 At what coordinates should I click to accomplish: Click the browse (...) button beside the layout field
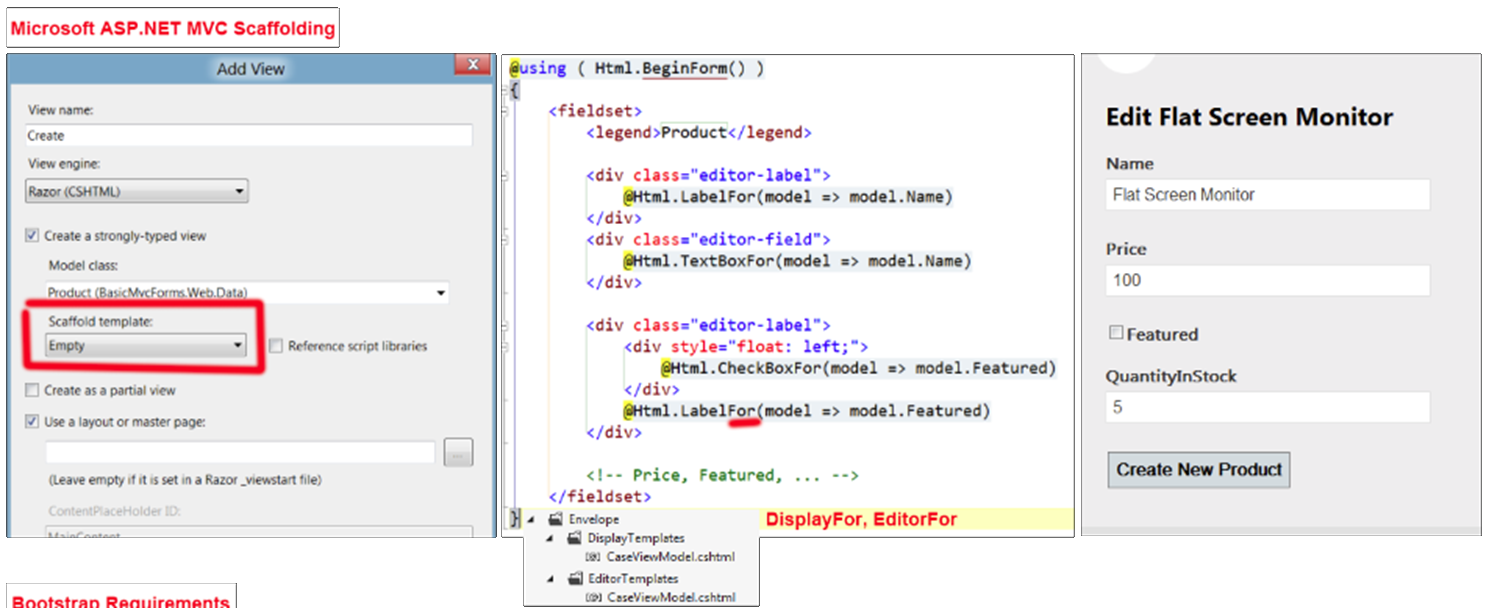[457, 452]
